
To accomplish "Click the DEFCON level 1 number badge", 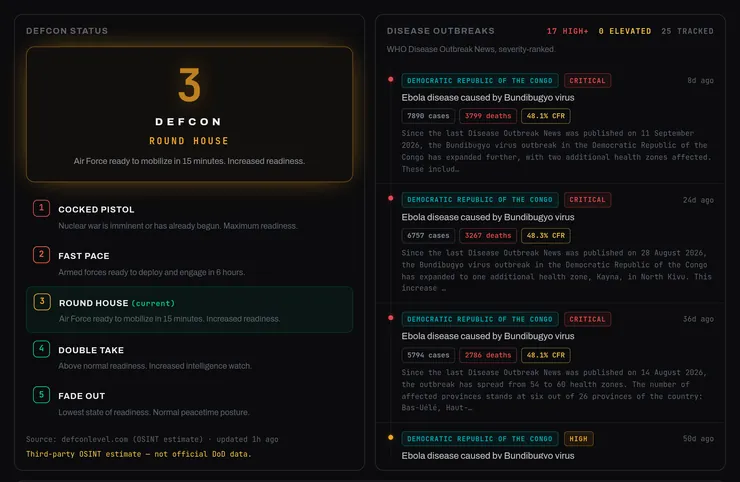I will 42,208.
